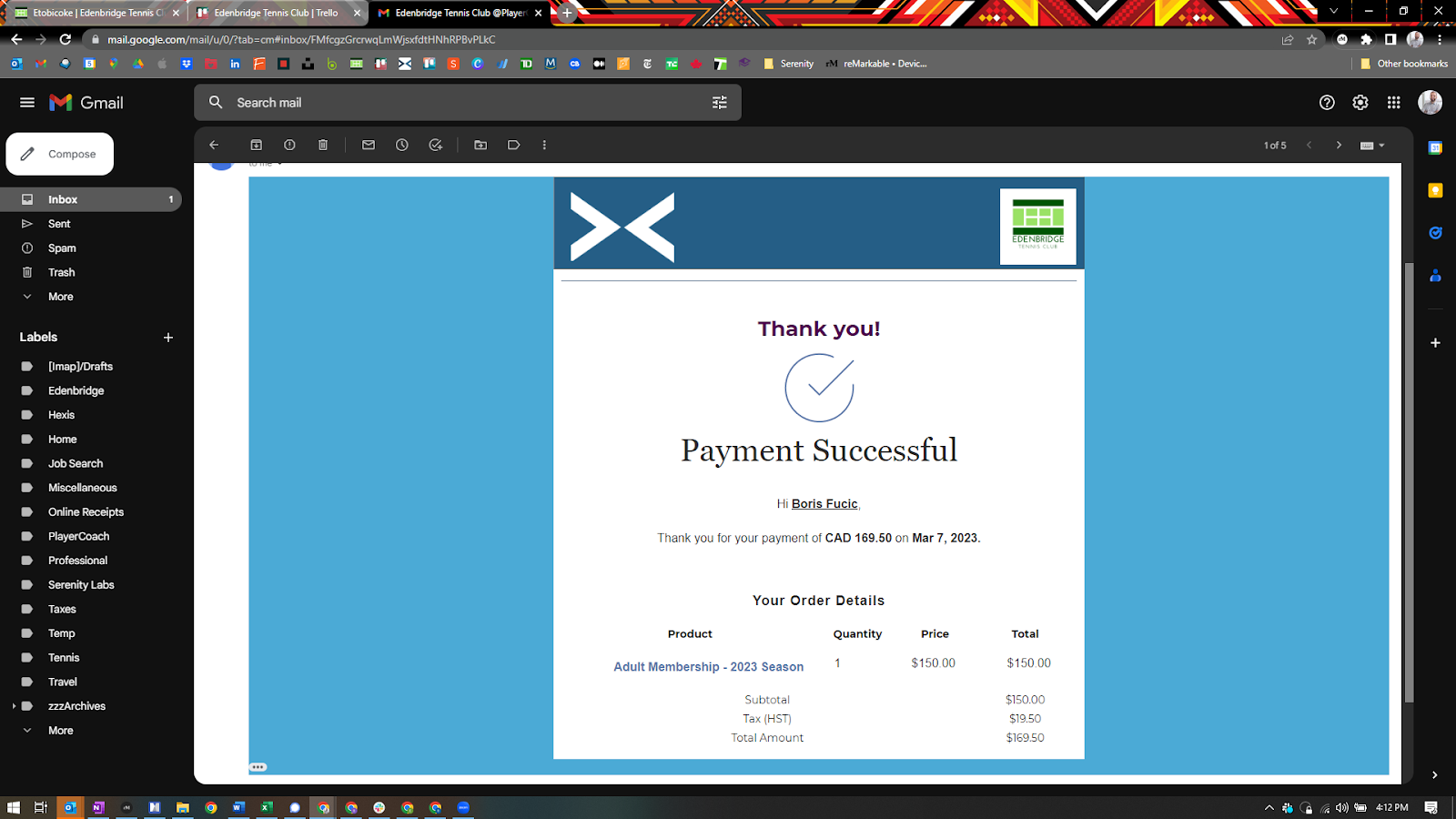Viewport: 1456px width, 819px height.
Task: Bookmark this page with the star icon
Action: (x=1311, y=39)
